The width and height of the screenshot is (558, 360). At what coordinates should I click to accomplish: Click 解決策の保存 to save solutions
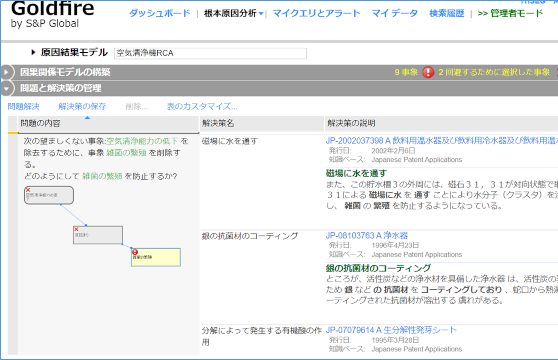tap(82, 106)
